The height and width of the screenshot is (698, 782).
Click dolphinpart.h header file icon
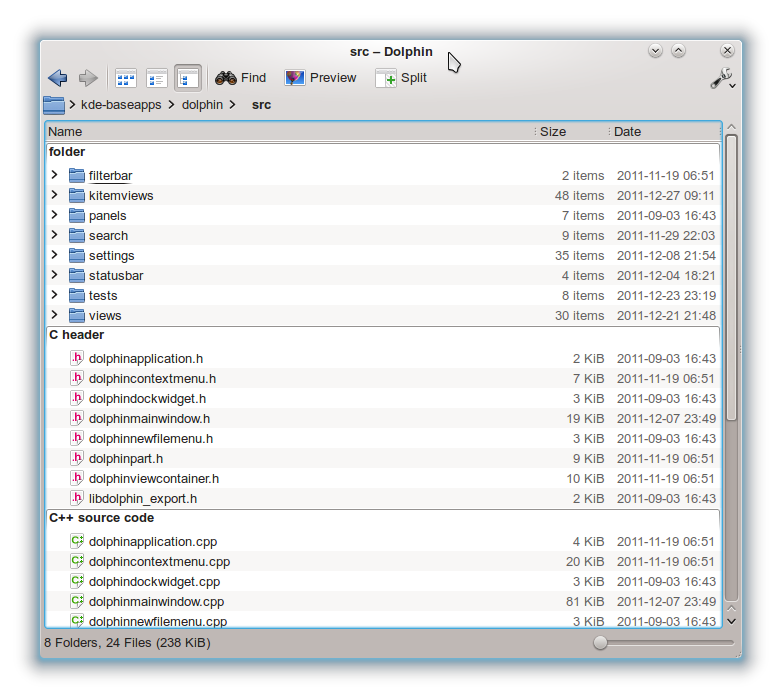point(76,458)
